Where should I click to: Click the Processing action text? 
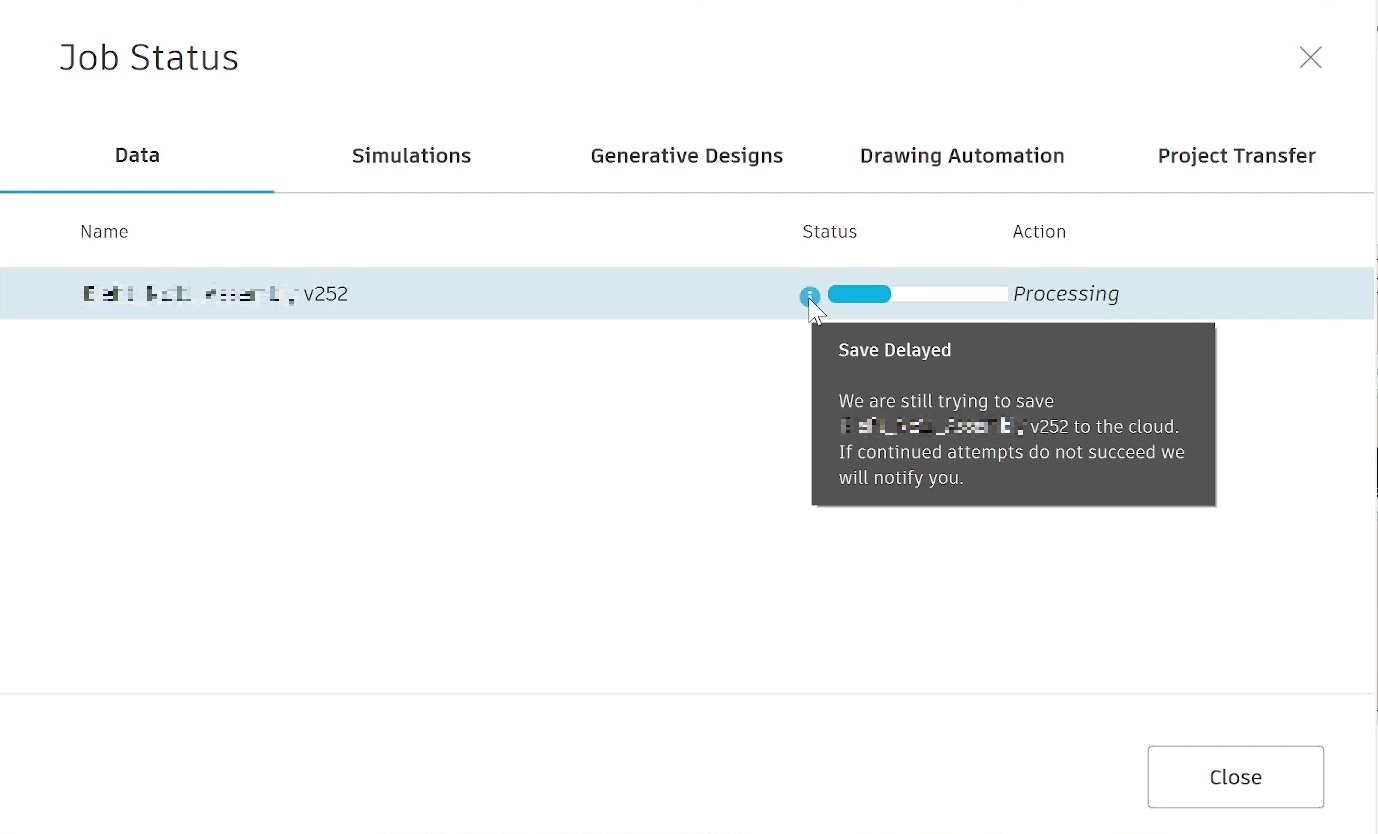point(1065,294)
